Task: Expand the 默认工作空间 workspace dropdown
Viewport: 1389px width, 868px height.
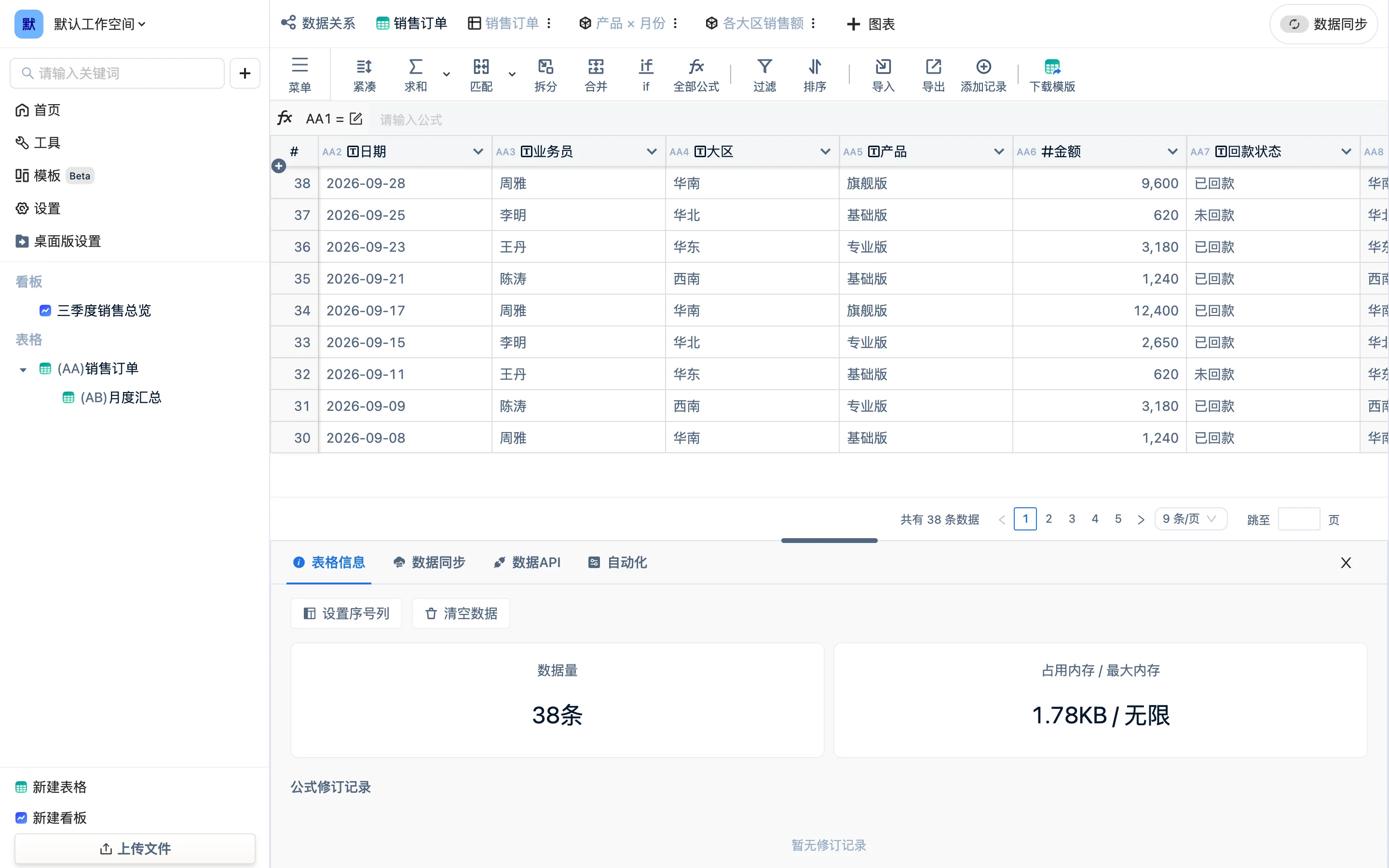Action: click(100, 24)
